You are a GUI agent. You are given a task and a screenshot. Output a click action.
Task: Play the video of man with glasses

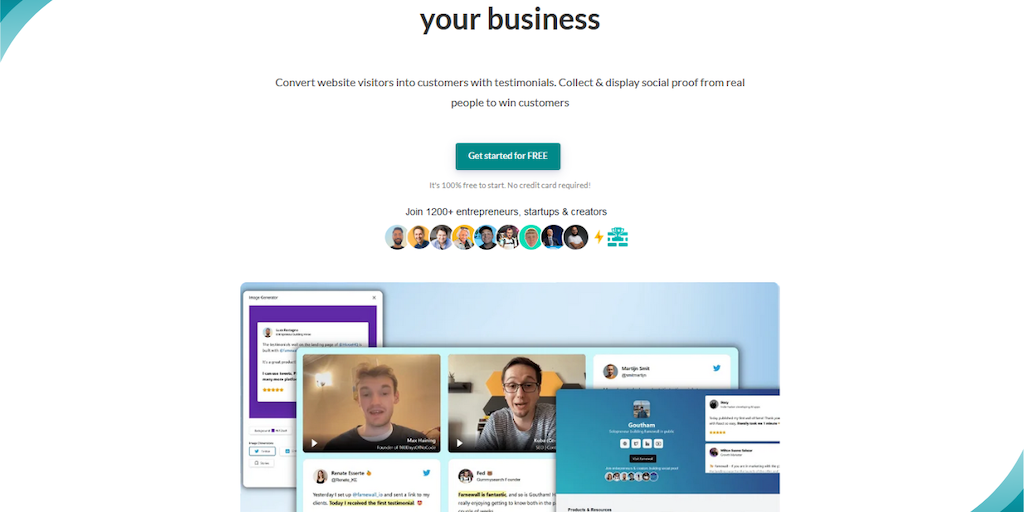coord(459,443)
